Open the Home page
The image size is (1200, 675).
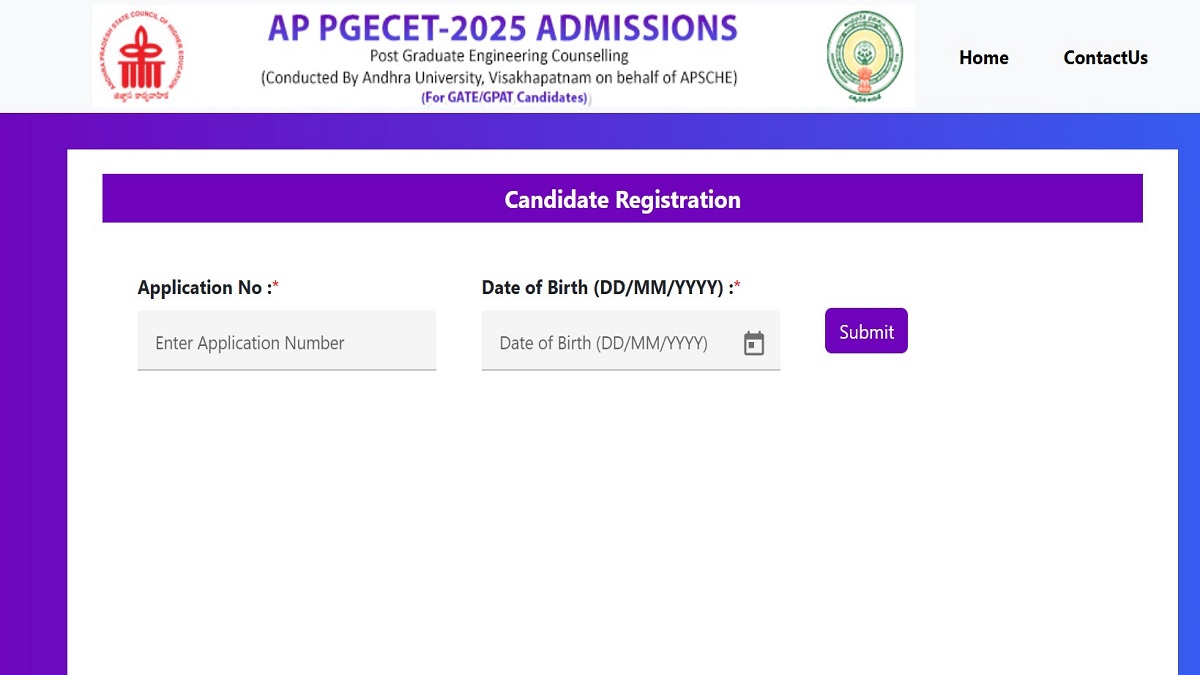[983, 58]
